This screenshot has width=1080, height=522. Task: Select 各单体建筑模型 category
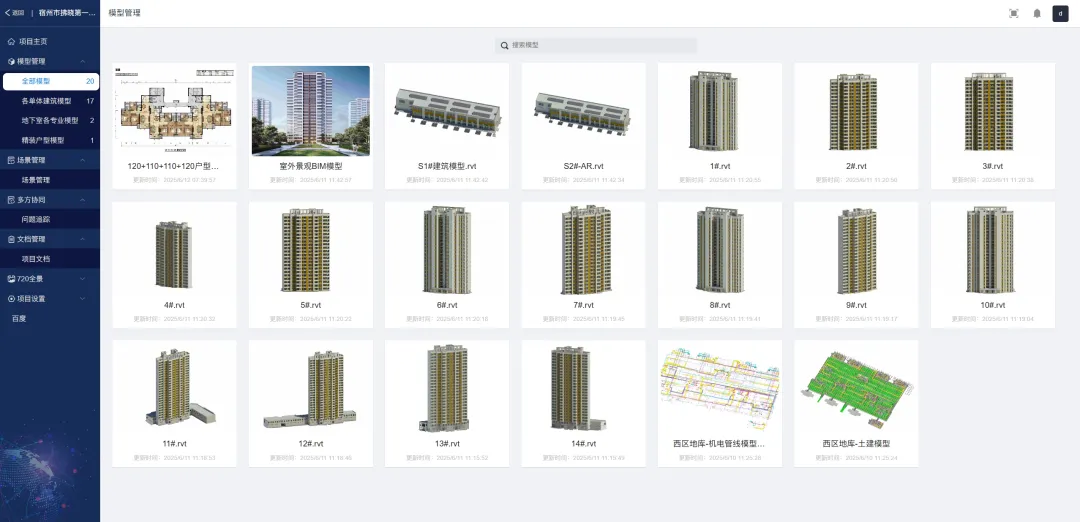pos(46,101)
